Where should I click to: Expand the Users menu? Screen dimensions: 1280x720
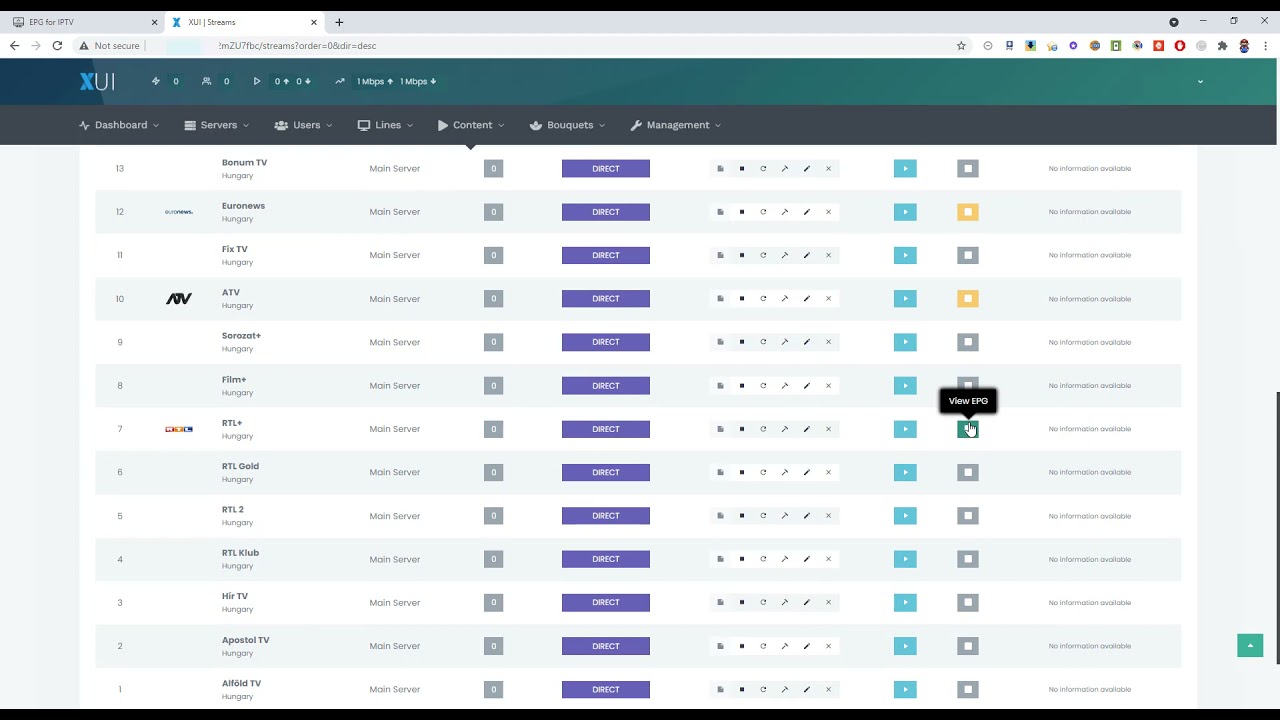tap(304, 125)
